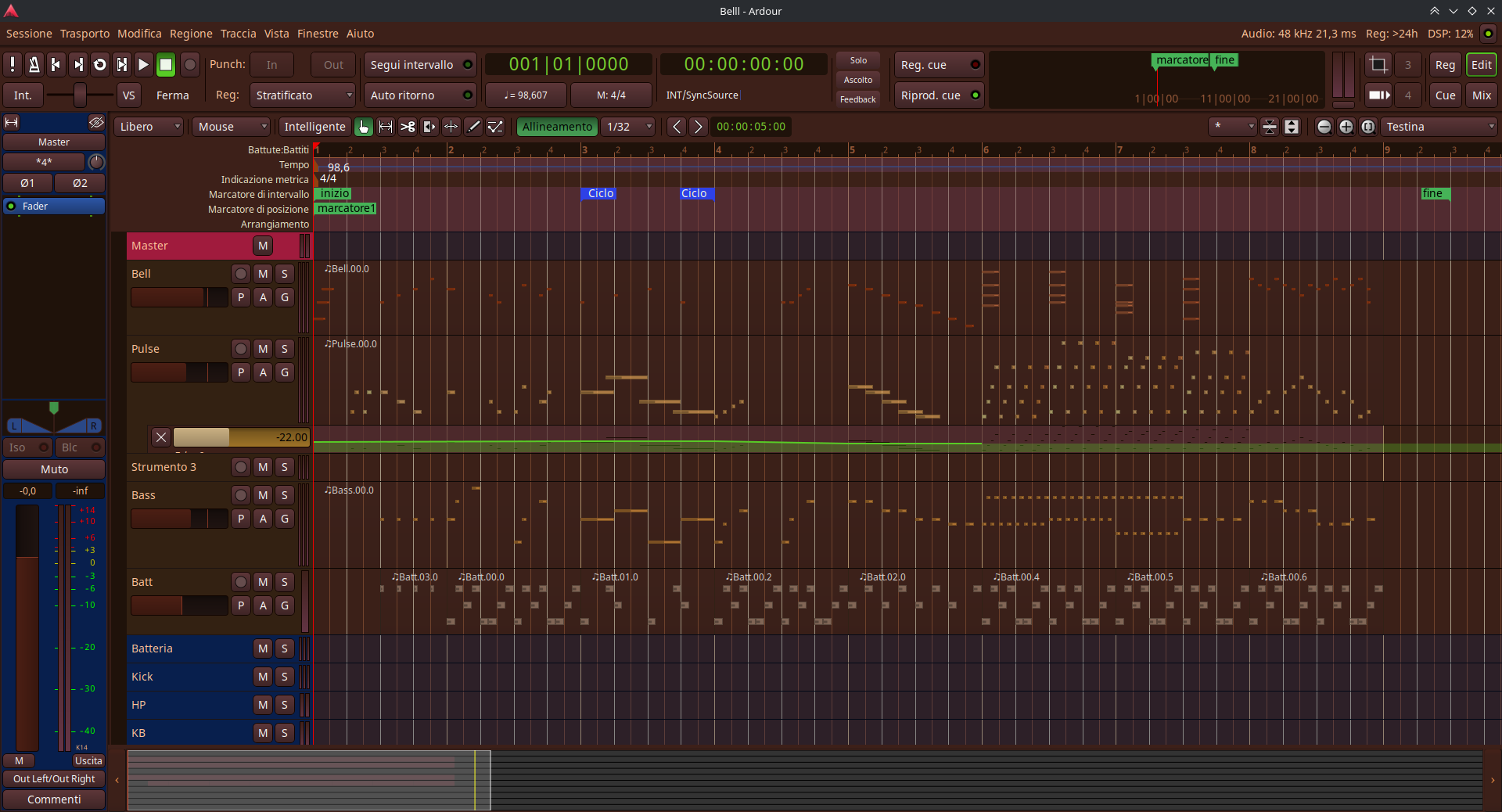Open the Mouse edit point dropdown

pos(231,127)
